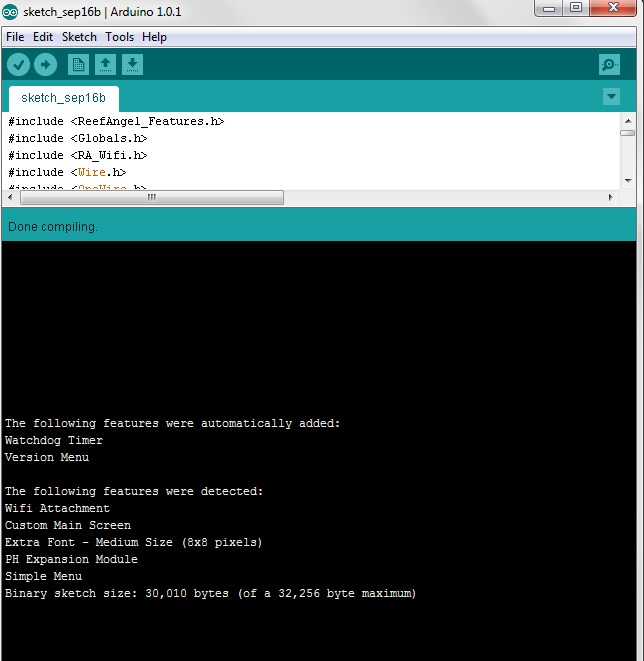
Task: Click the Arduino logo in title bar
Action: coord(10,12)
